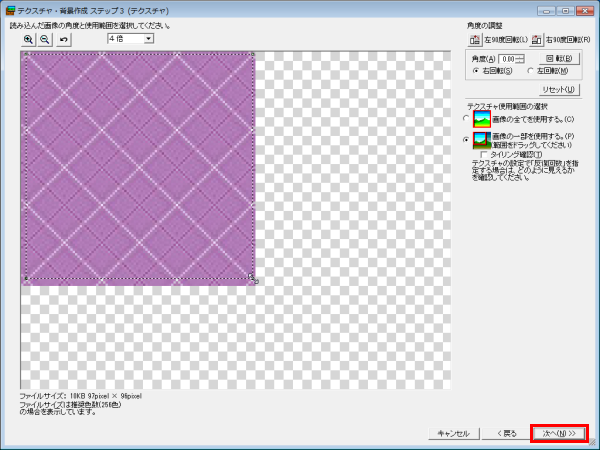This screenshot has width=600, height=450.
Task: Click the purple texture preview image
Action: click(x=138, y=165)
